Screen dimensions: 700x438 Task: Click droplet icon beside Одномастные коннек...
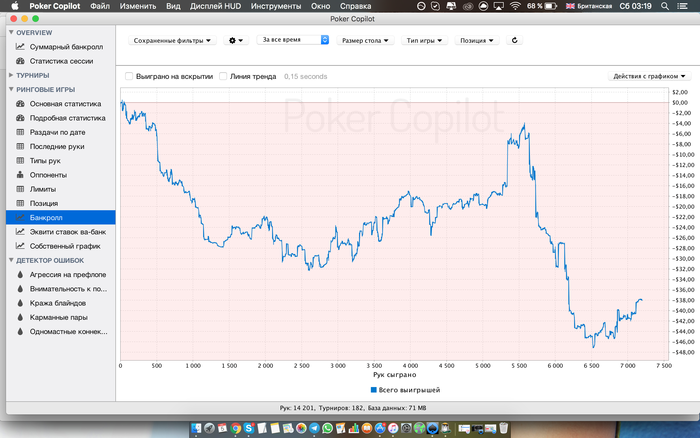pyautogui.click(x=20, y=332)
